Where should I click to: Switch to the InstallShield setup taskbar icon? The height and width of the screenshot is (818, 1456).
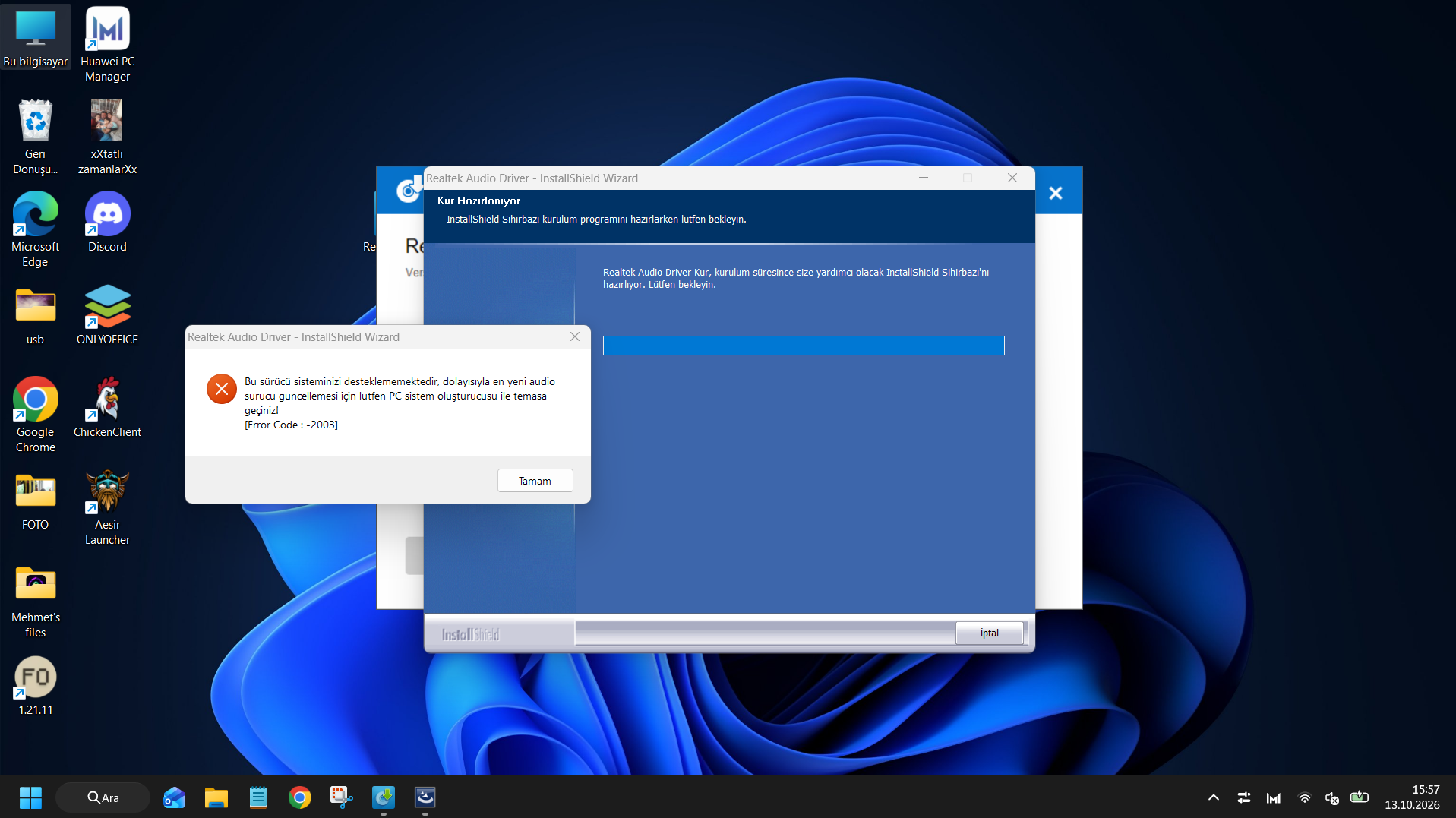pos(425,797)
